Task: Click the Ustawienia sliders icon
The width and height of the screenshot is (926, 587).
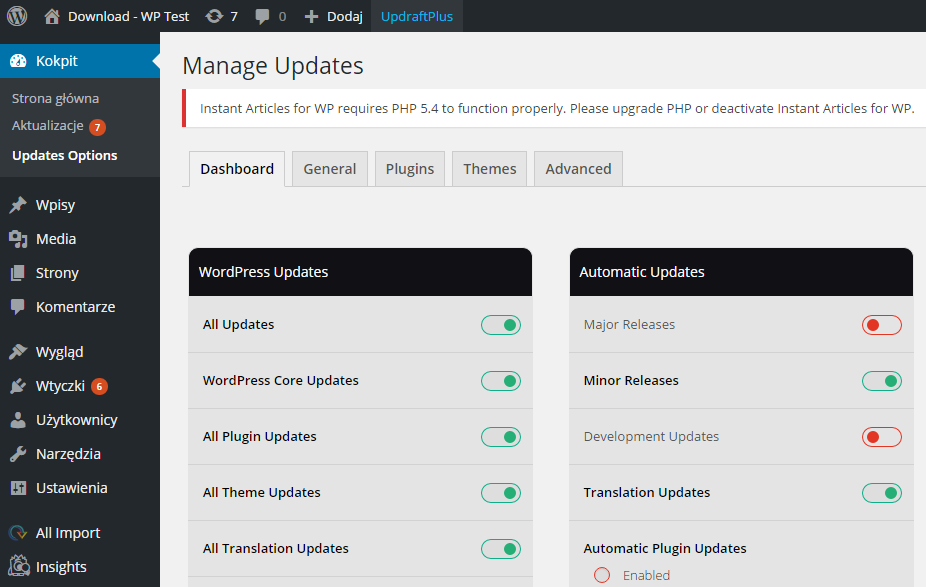Action: [x=18, y=488]
